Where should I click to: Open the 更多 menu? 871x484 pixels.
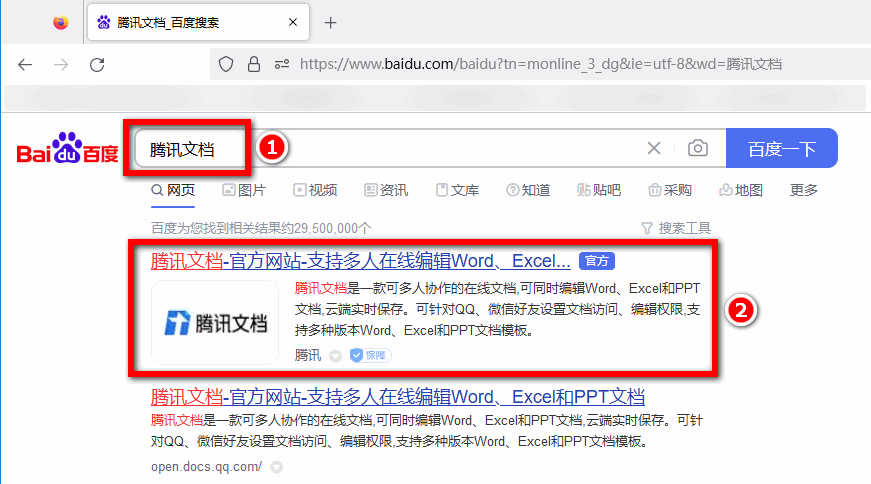click(804, 191)
